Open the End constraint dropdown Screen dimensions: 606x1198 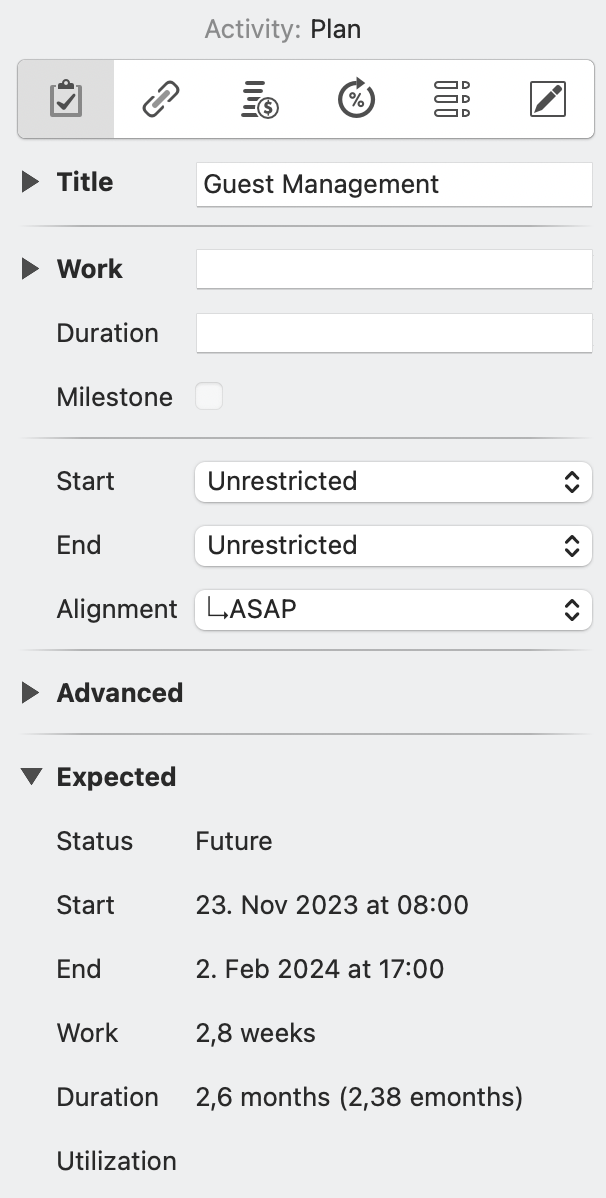click(393, 545)
